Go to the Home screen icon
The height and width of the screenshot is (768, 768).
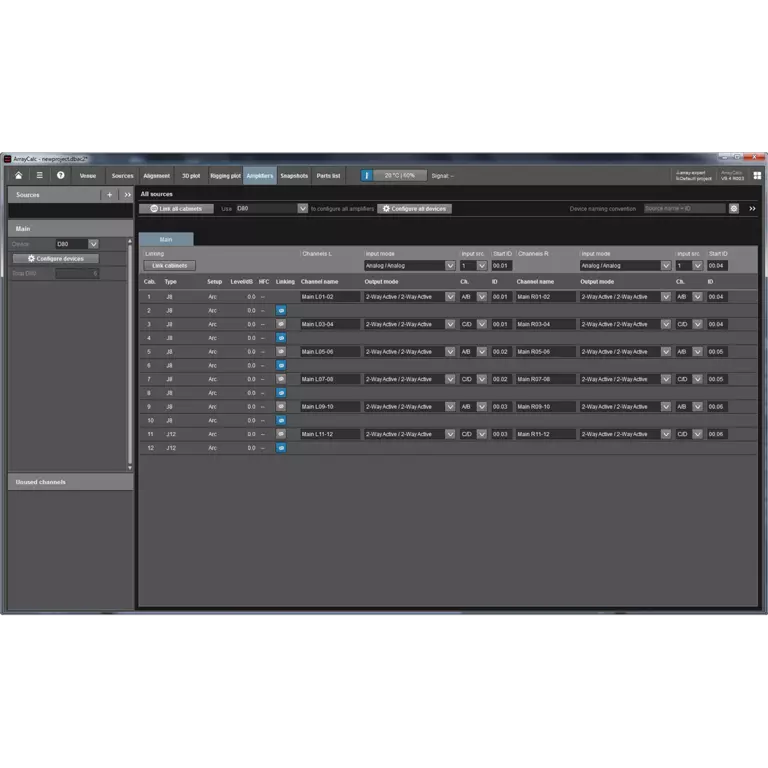coord(19,175)
